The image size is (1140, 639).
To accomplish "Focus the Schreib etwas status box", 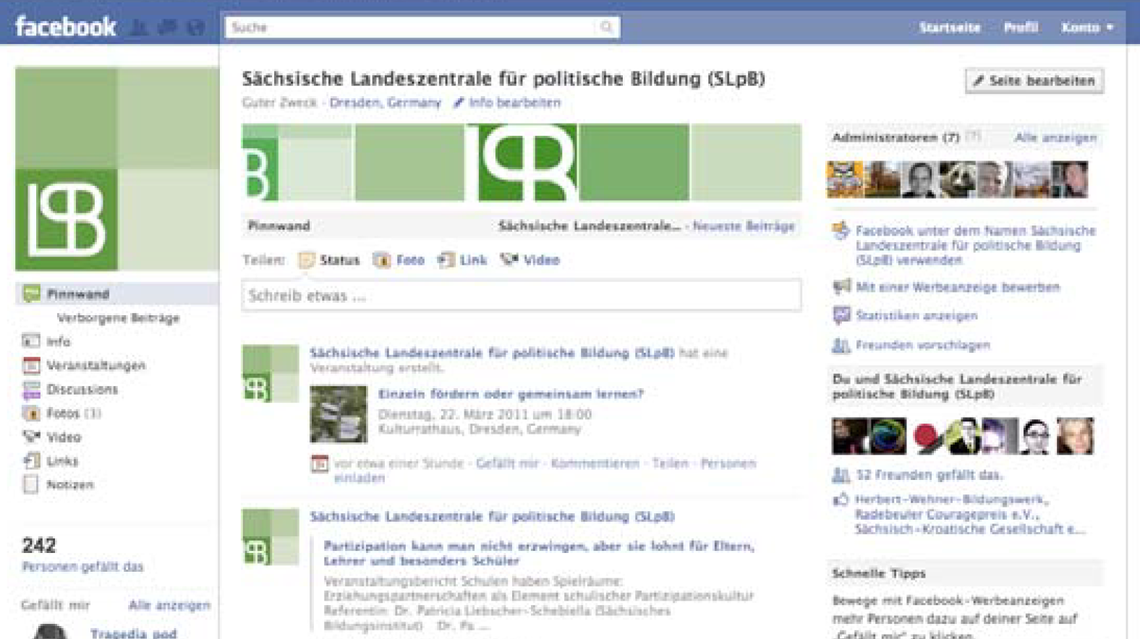I will tap(521, 296).
